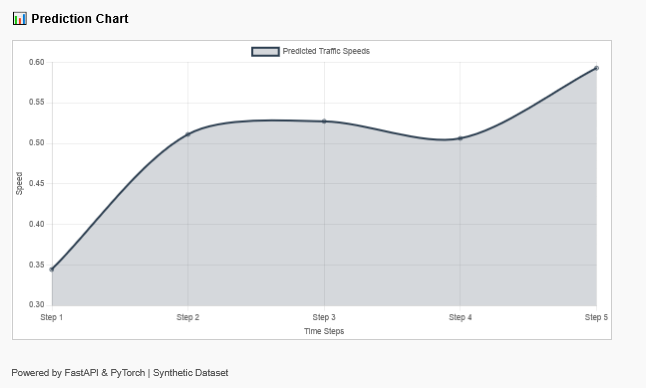Click the Time Steps axis title
The image size is (646, 388).
pyautogui.click(x=324, y=331)
